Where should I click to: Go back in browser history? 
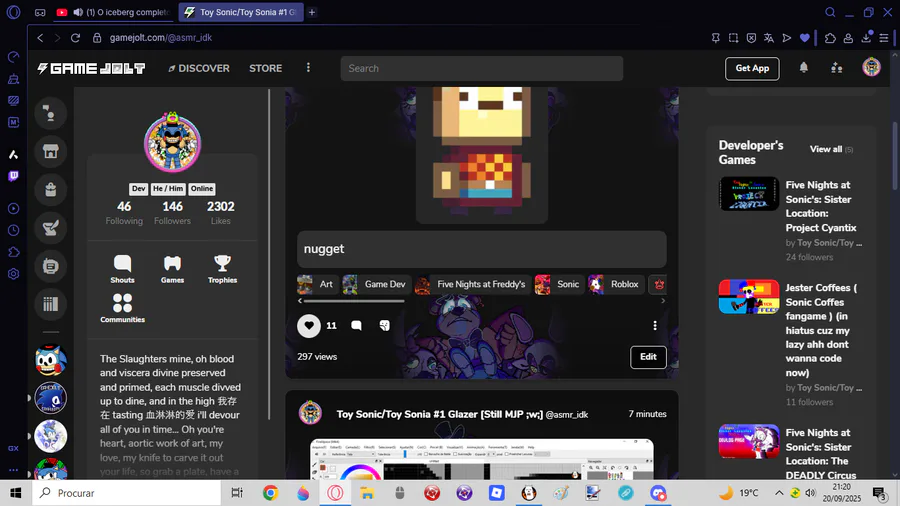[x=40, y=38]
